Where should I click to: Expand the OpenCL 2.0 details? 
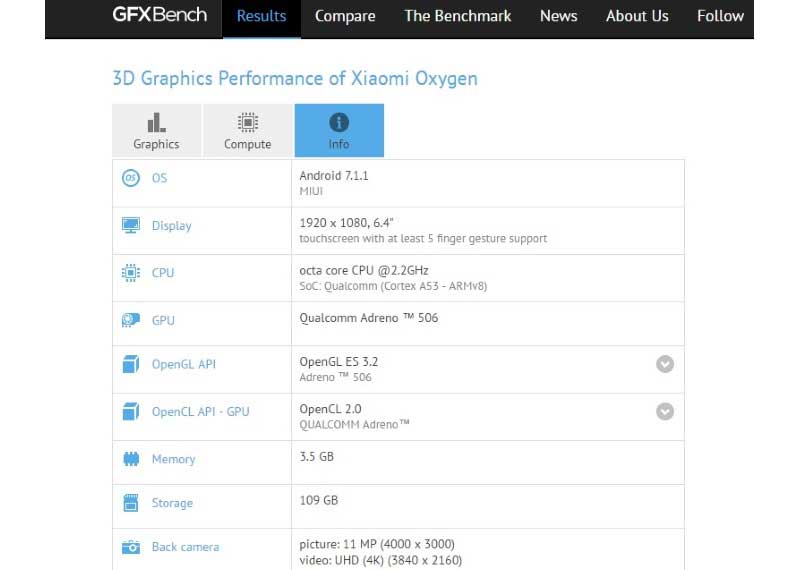[665, 411]
